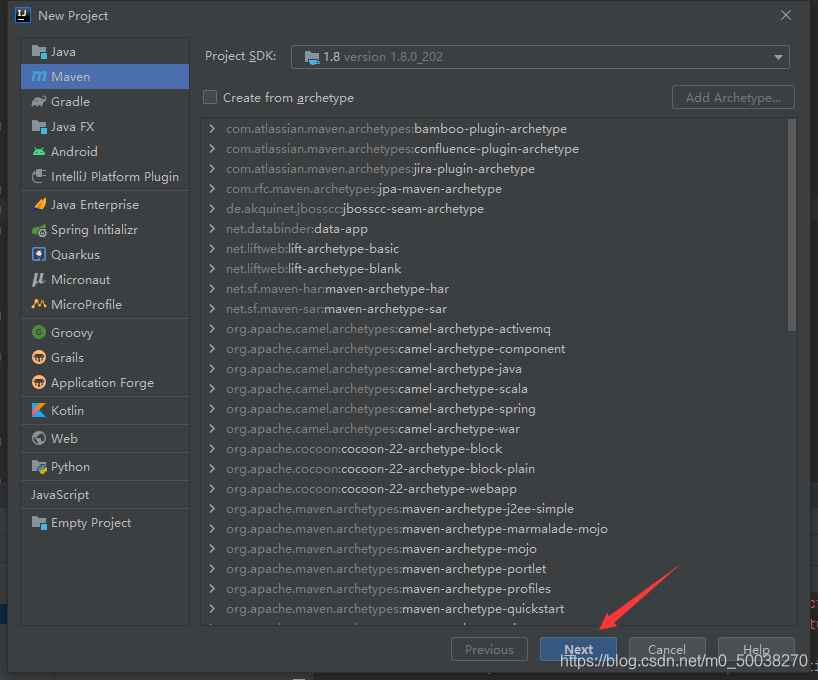Enable the Create from archetype checkbox
Image resolution: width=818 pixels, height=680 pixels.
(x=210, y=98)
